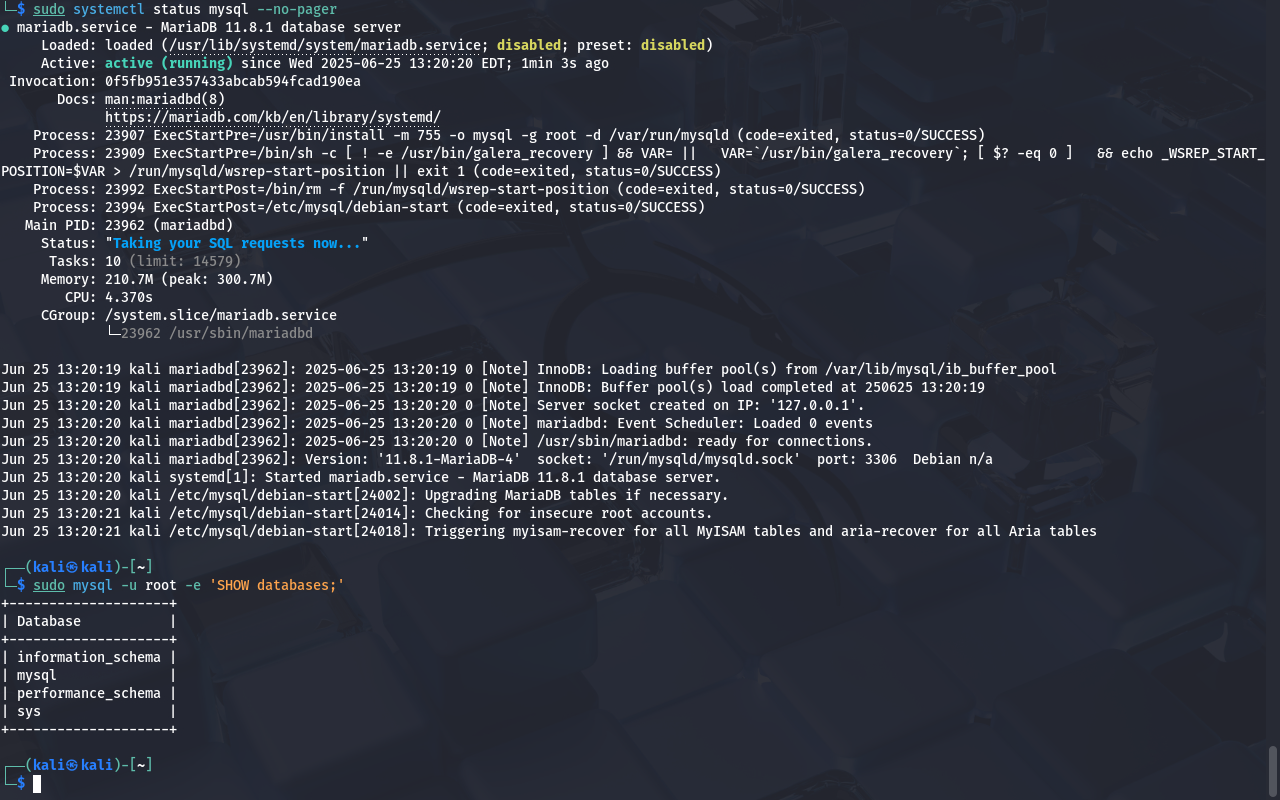Click the log line with Version '11.8.1-MariaDB-4'
The height and width of the screenshot is (800, 1280).
tap(497, 459)
